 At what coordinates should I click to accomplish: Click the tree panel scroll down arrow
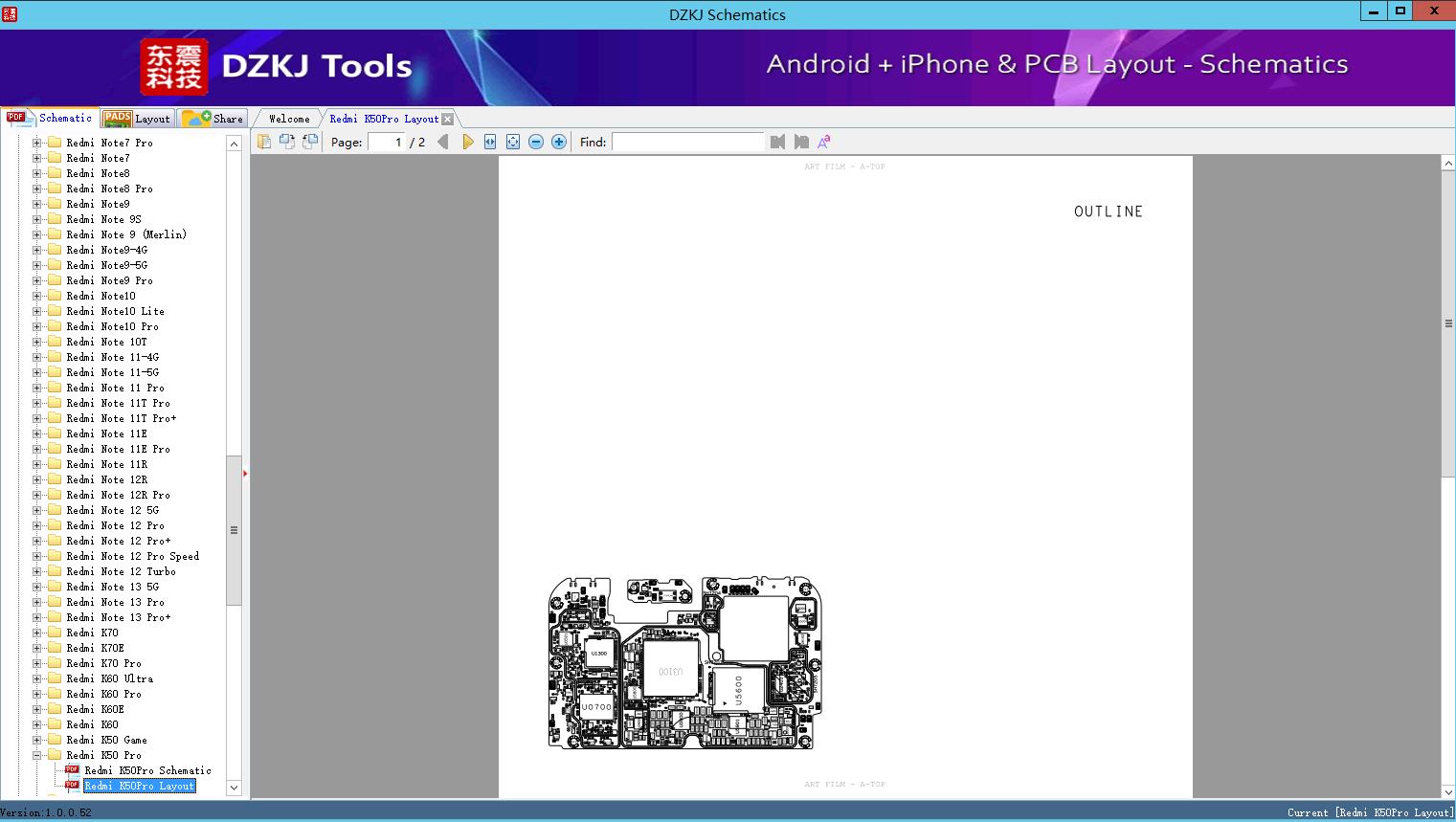click(234, 788)
